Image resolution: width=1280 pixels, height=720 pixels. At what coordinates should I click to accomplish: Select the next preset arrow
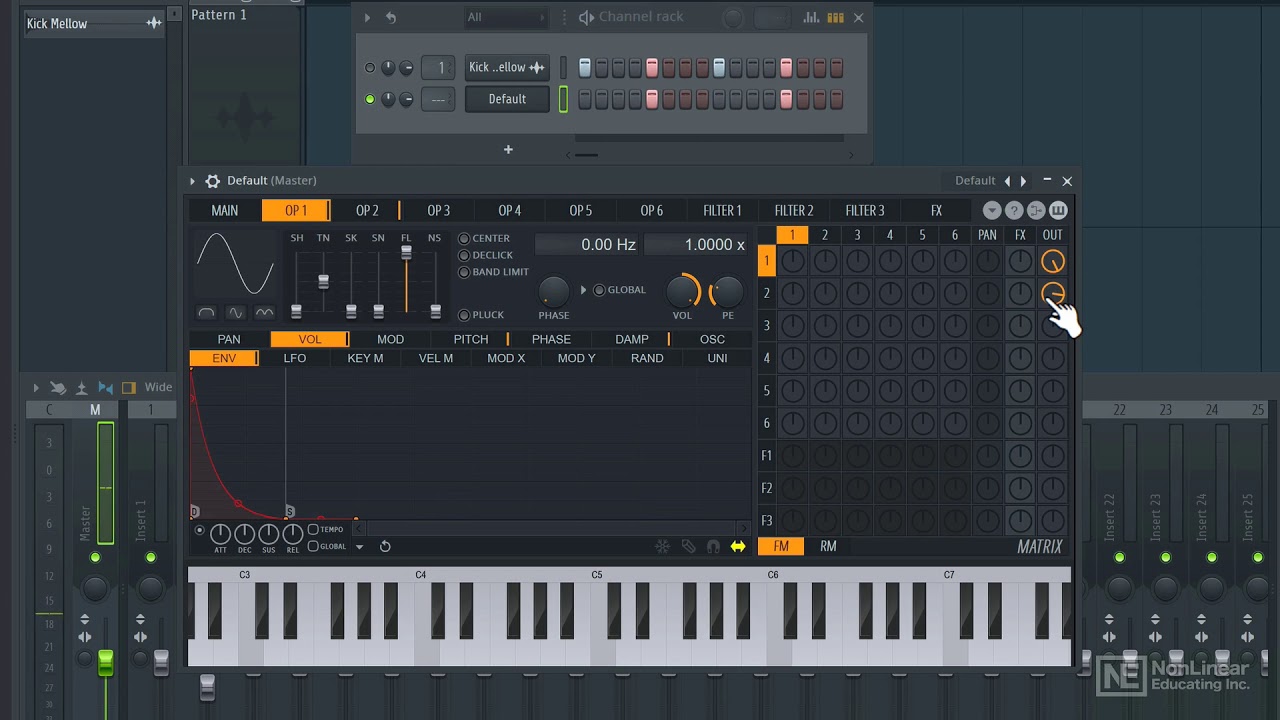1023,181
